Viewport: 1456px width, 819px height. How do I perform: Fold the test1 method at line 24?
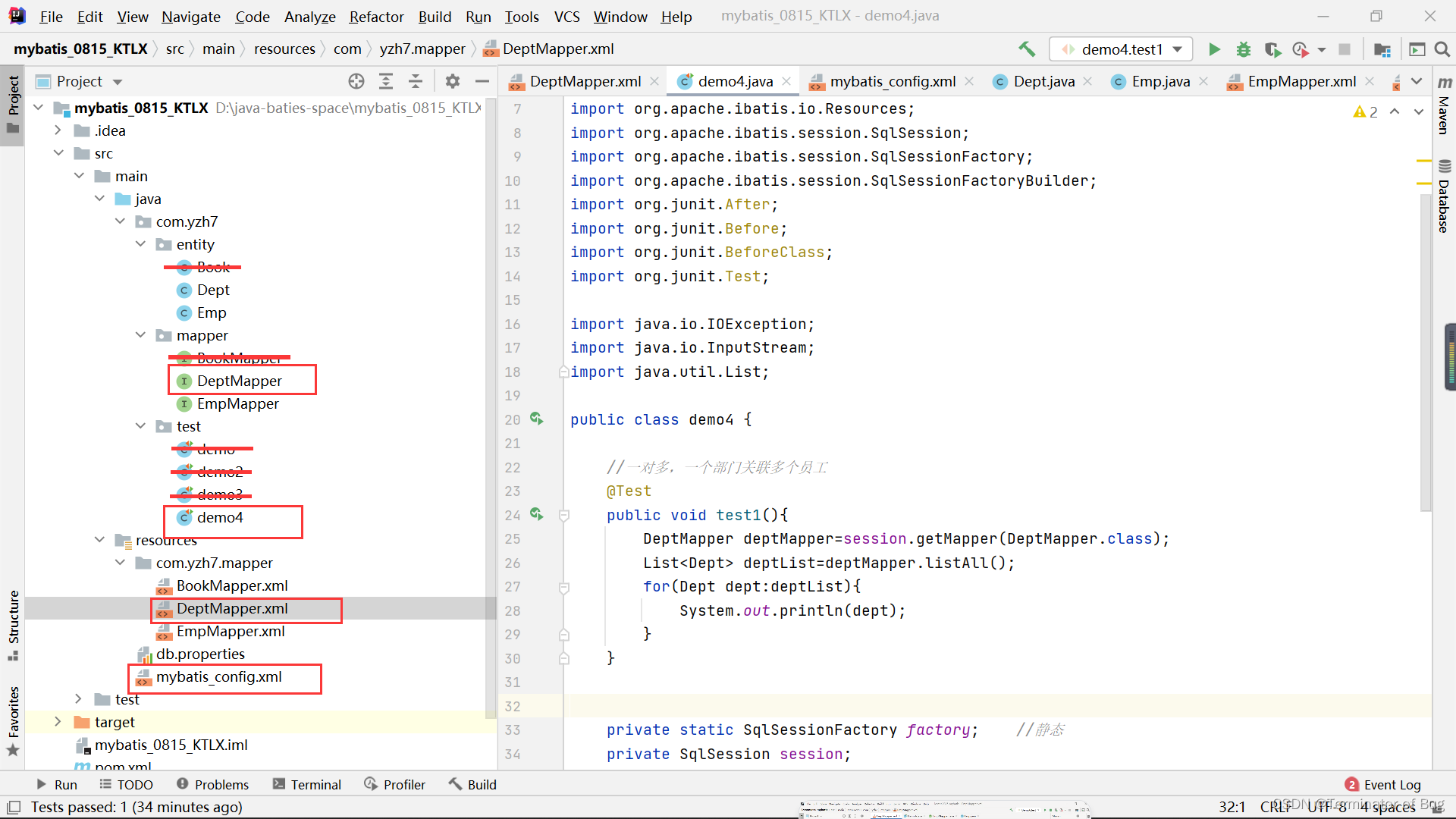564,516
